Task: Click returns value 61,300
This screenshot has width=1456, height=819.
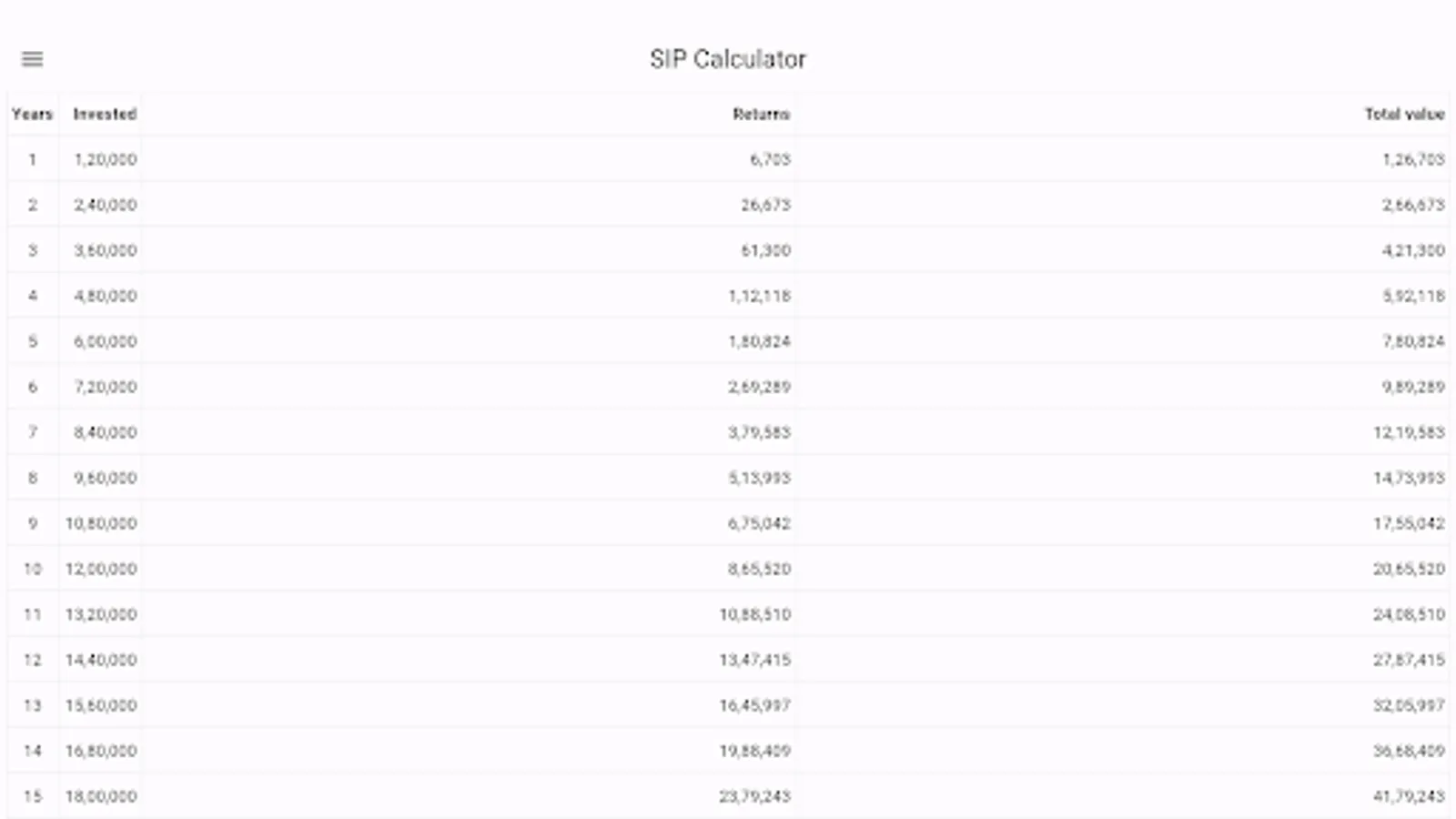Action: pyautogui.click(x=765, y=250)
